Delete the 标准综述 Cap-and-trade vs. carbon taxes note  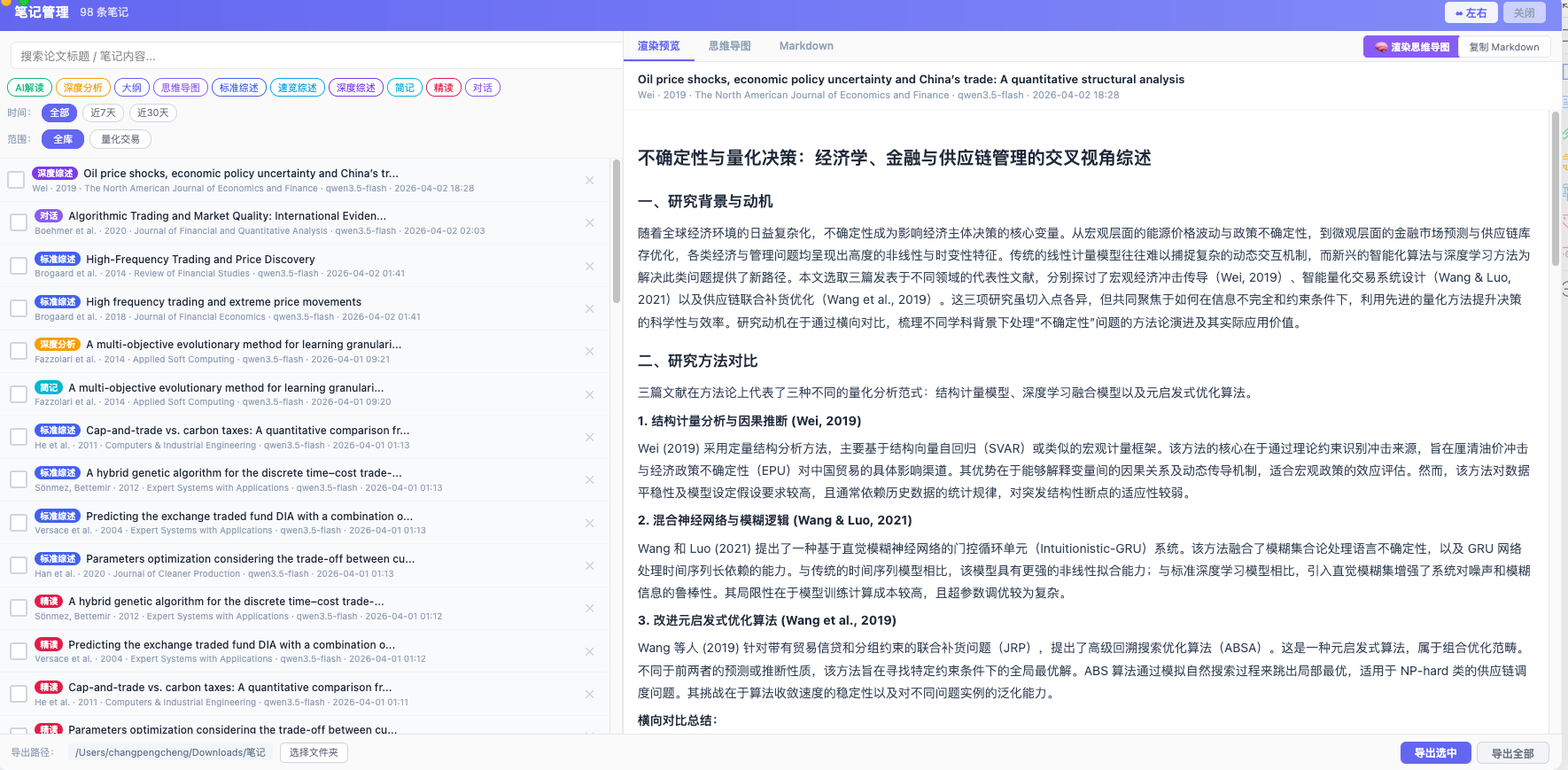[589, 437]
